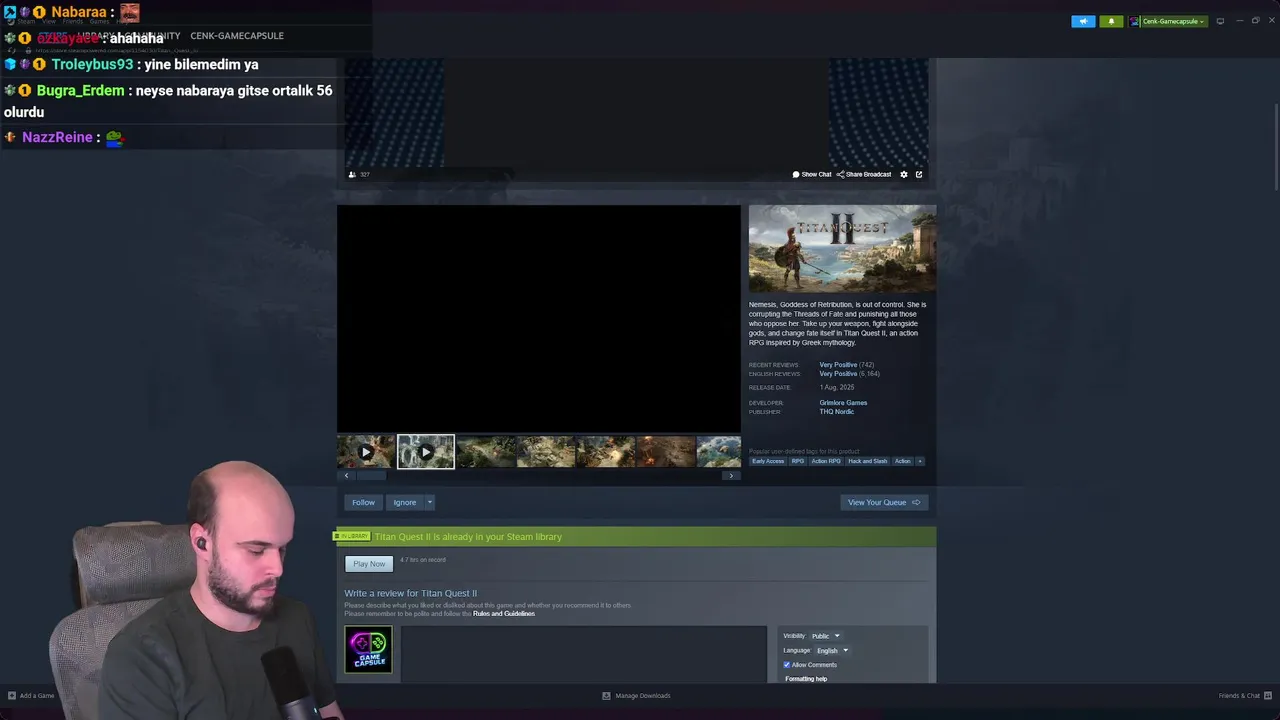Open Steam notifications bell
This screenshot has width=1280, height=720.
pos(1111,21)
